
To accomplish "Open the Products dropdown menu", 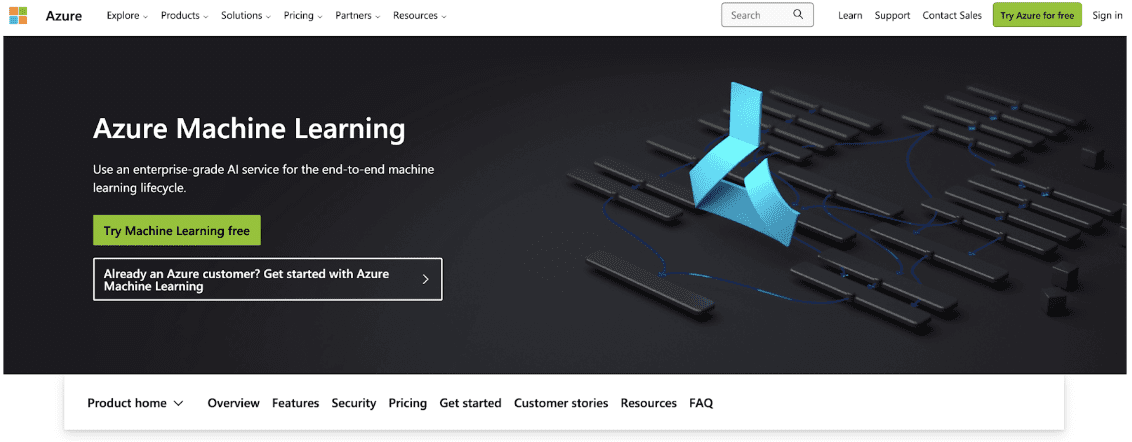I will [x=185, y=16].
